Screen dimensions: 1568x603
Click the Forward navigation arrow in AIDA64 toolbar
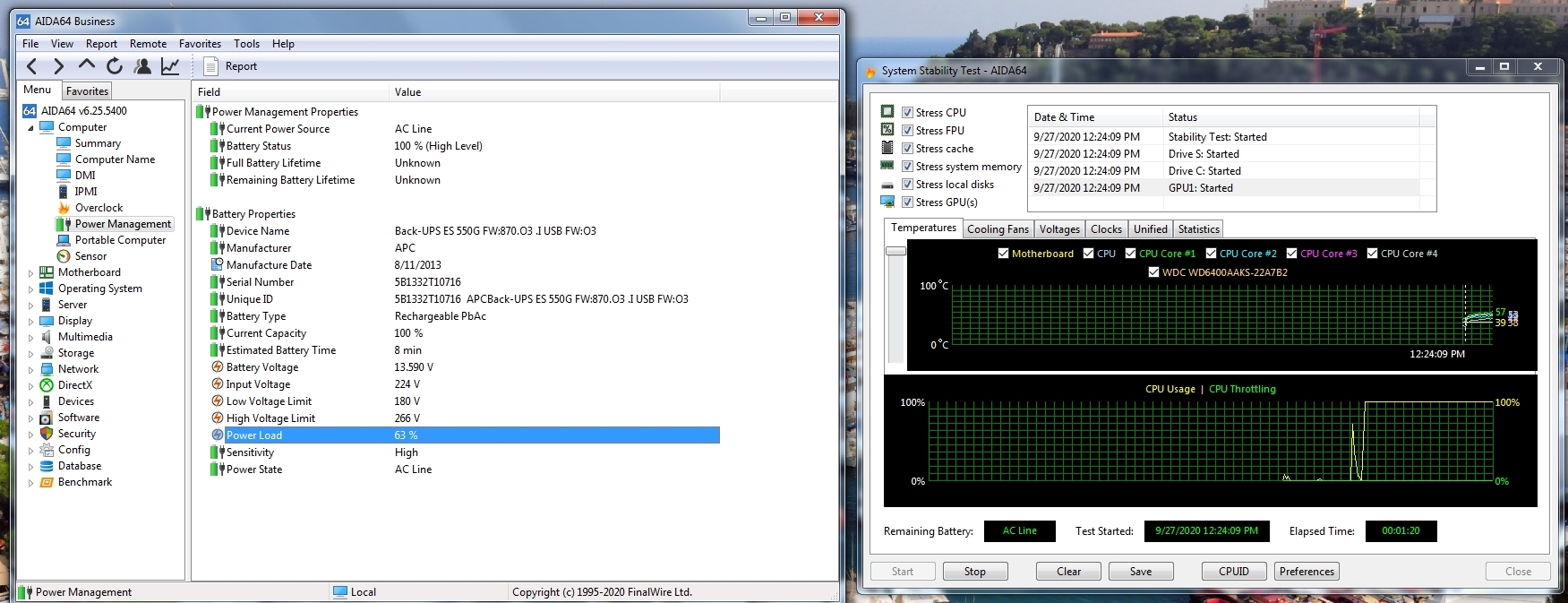click(58, 66)
